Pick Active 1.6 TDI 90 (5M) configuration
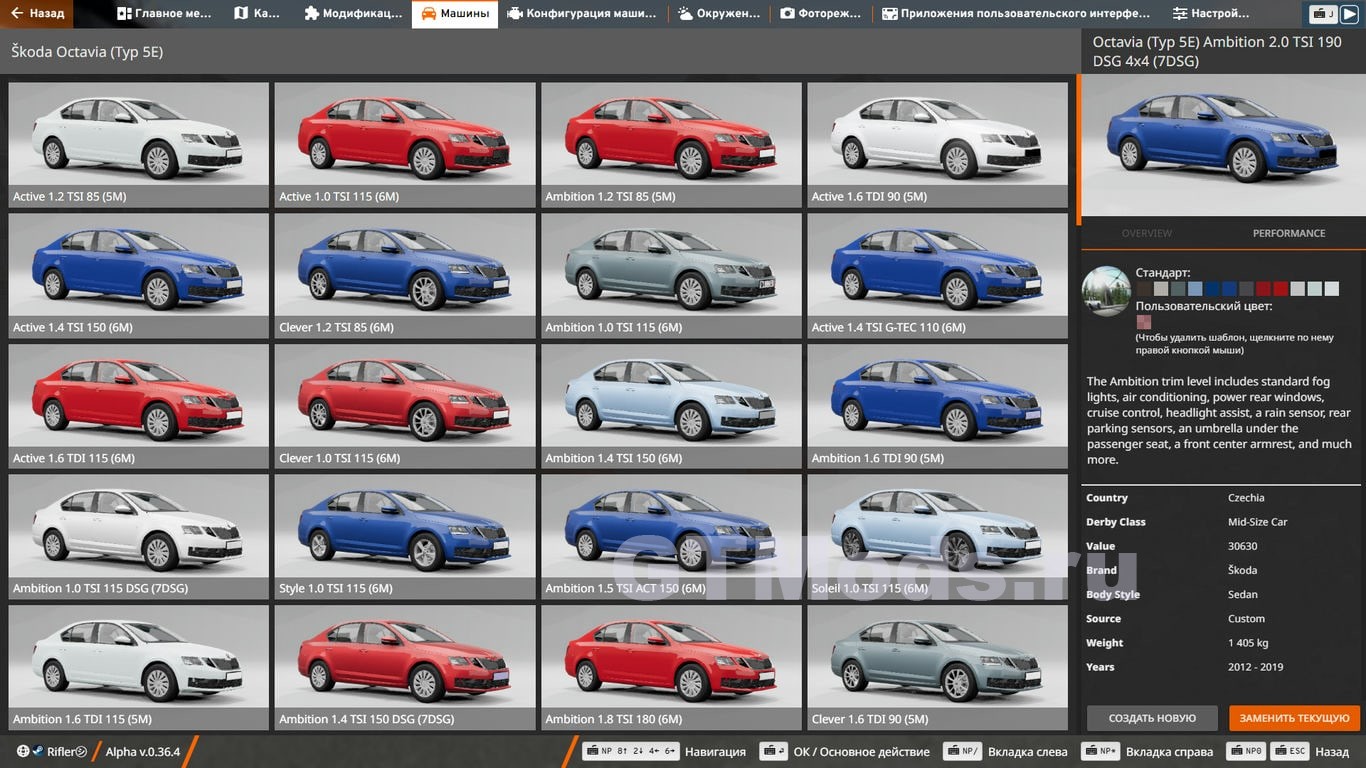Screen dimensions: 1366x768 tap(937, 144)
